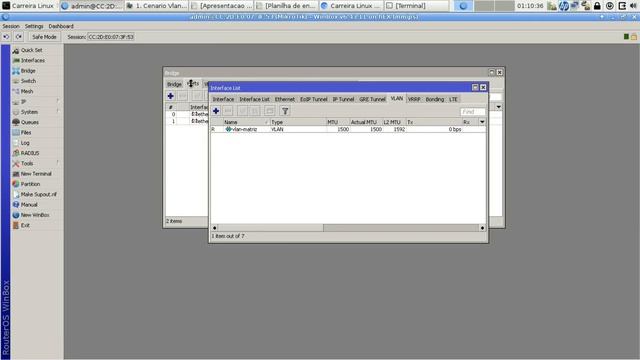This screenshot has height=360, width=640.
Task: Click horizontal scrollbar in Interface List
Action: 270,228
